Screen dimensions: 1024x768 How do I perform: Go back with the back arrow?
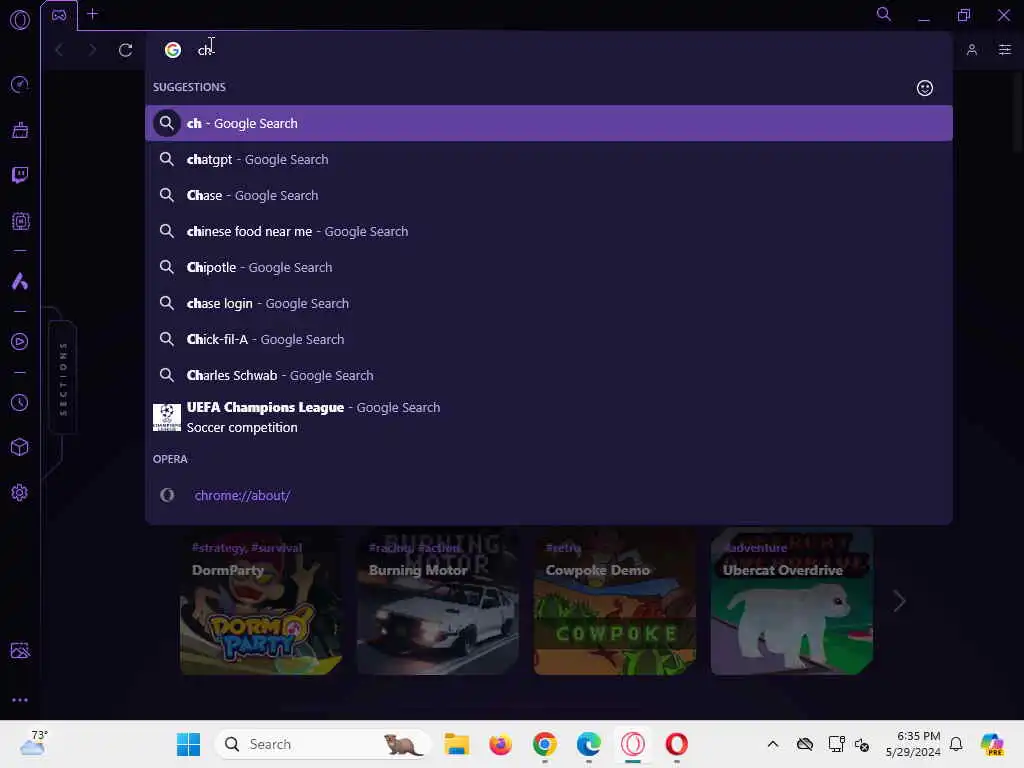(x=59, y=50)
